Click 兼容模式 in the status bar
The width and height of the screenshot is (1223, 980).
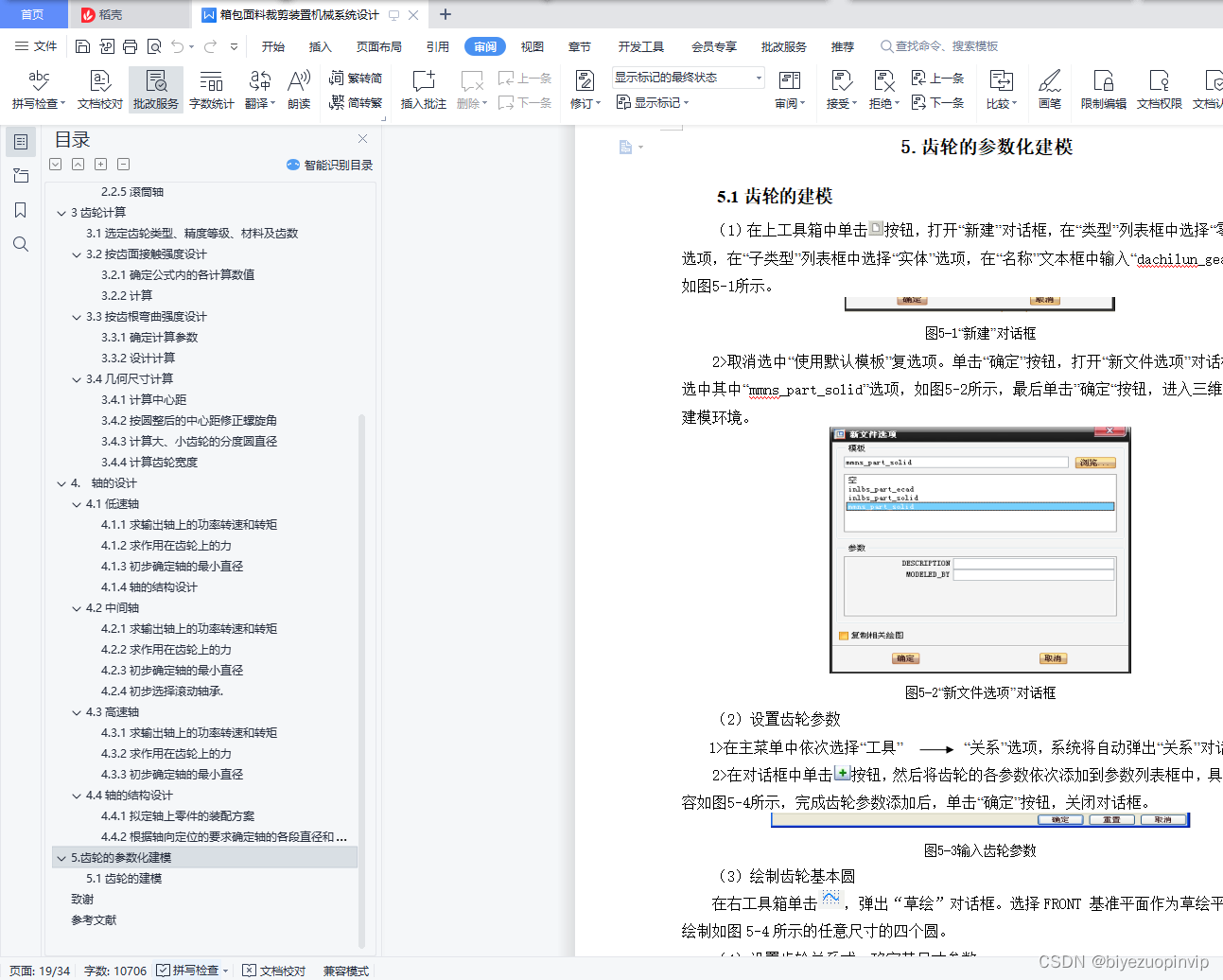pos(346,971)
